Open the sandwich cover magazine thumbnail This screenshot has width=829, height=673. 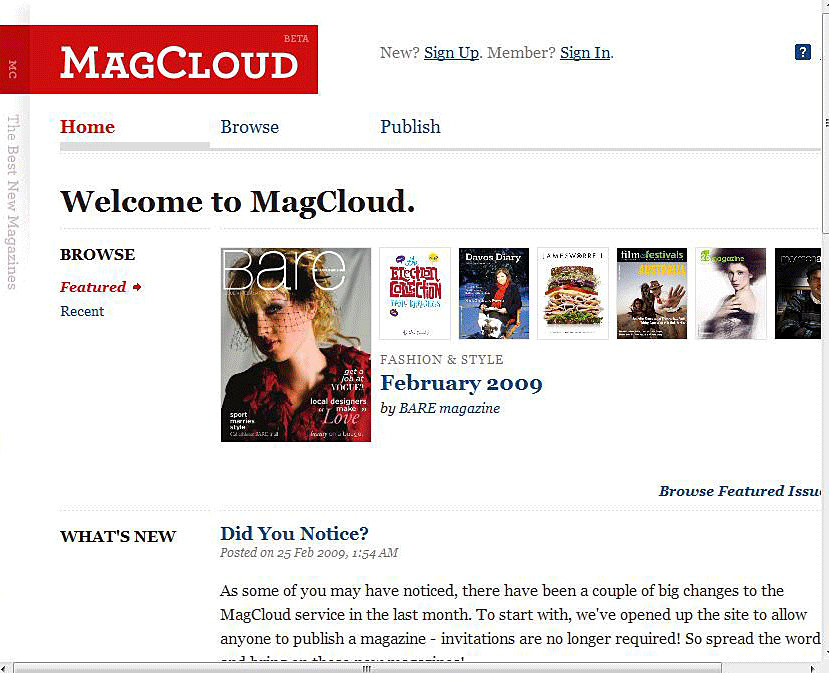click(x=573, y=293)
